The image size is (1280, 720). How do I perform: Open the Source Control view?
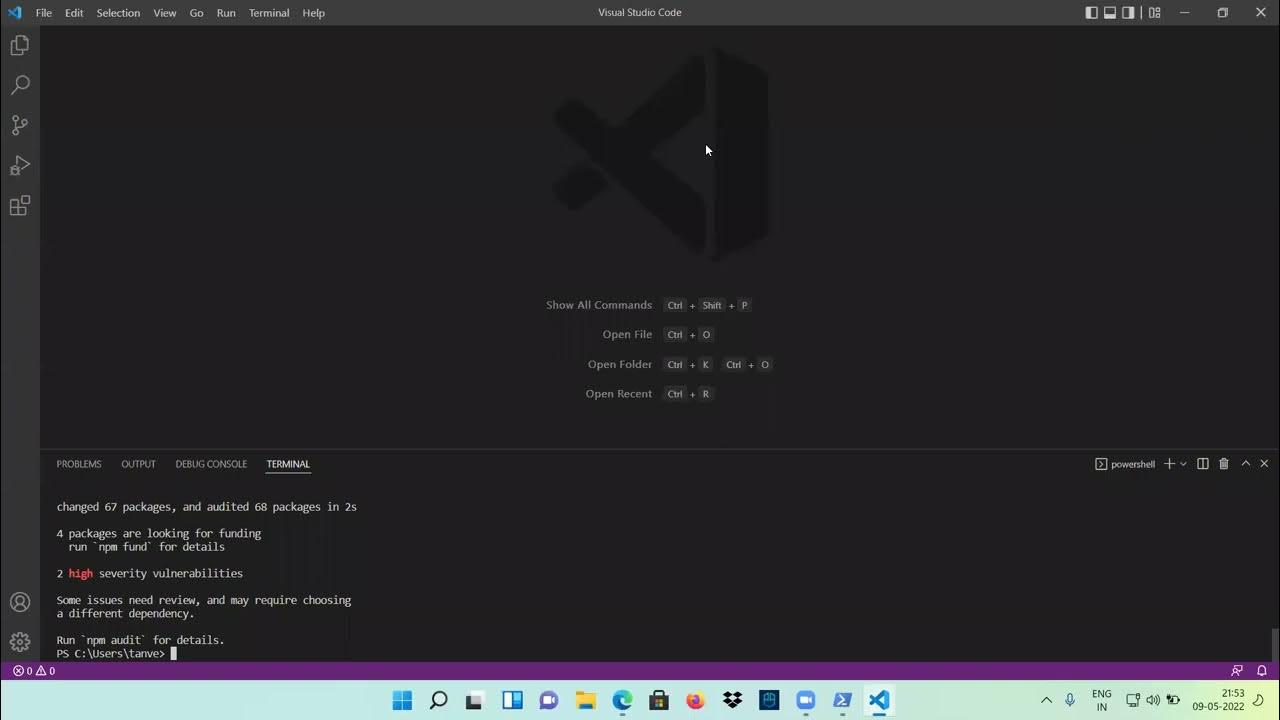[20, 125]
